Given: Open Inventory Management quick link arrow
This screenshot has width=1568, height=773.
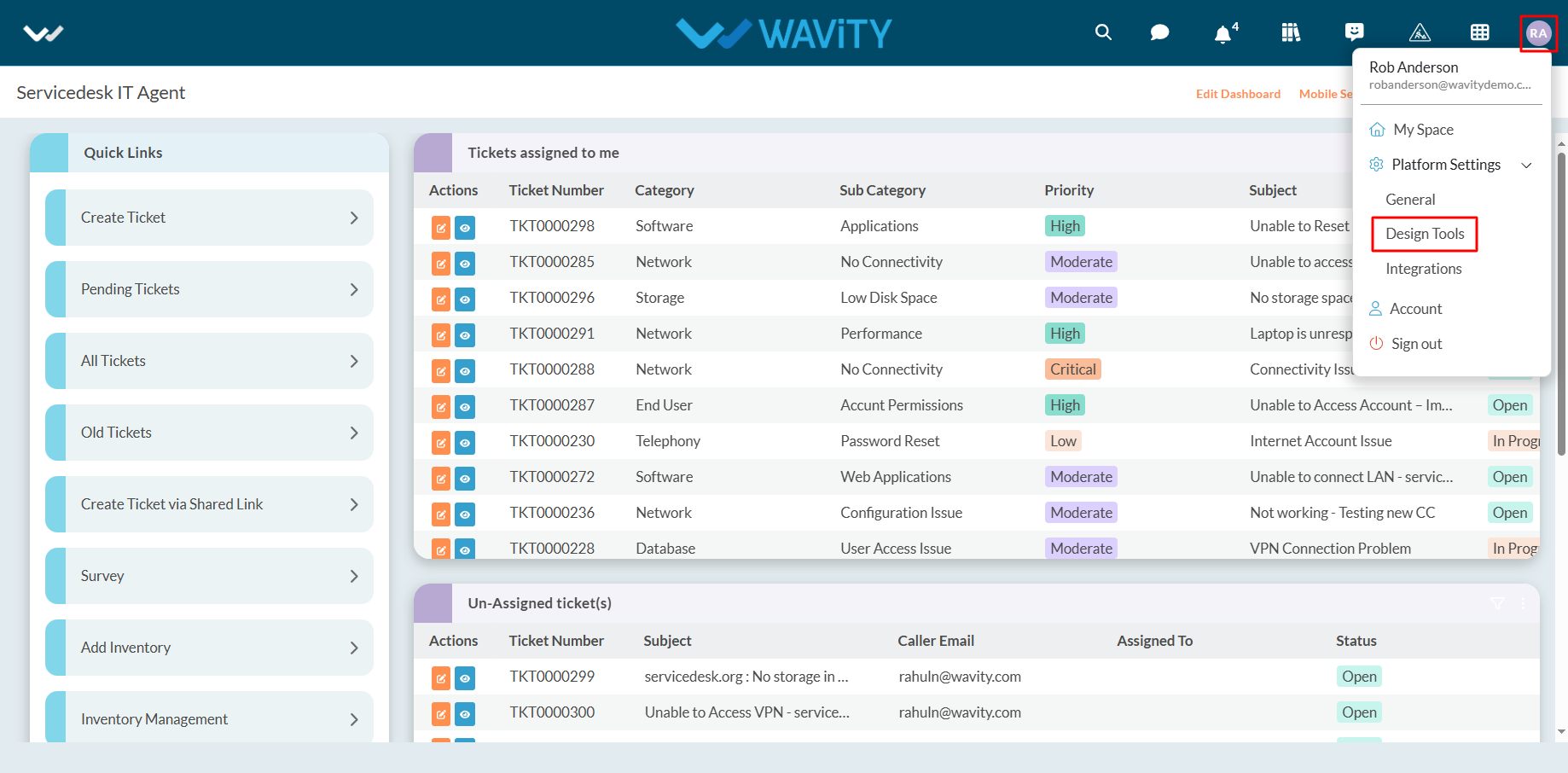Looking at the screenshot, I should click(x=354, y=719).
